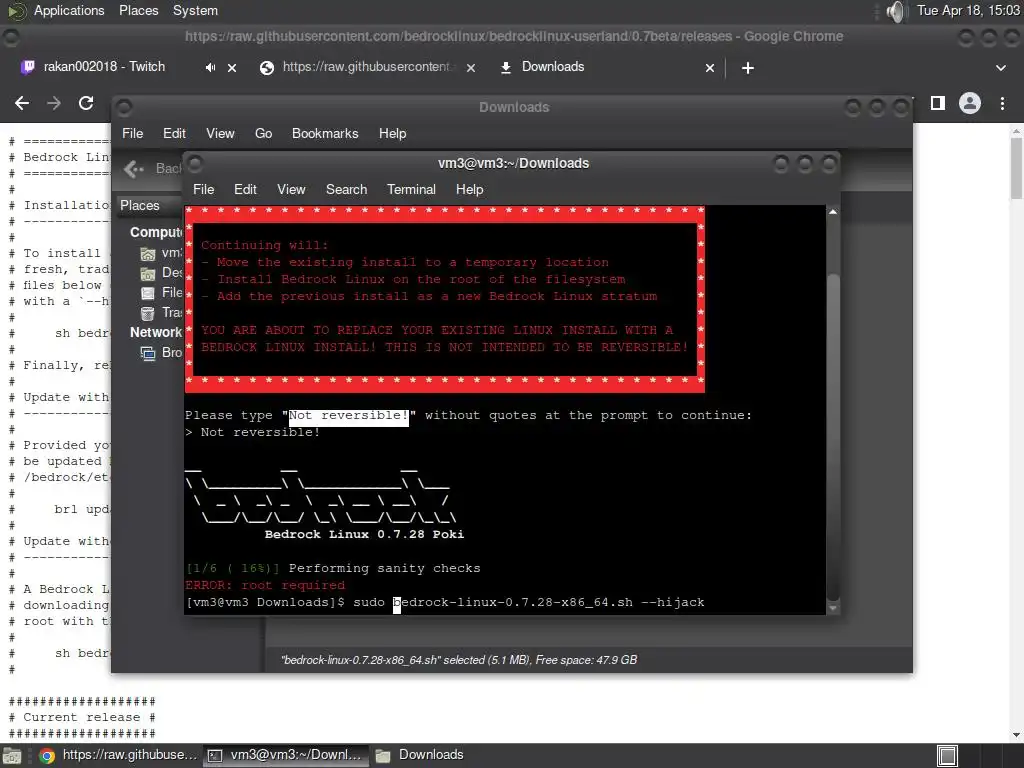
Task: Click the MATE logo icon in top panel
Action: (16, 11)
